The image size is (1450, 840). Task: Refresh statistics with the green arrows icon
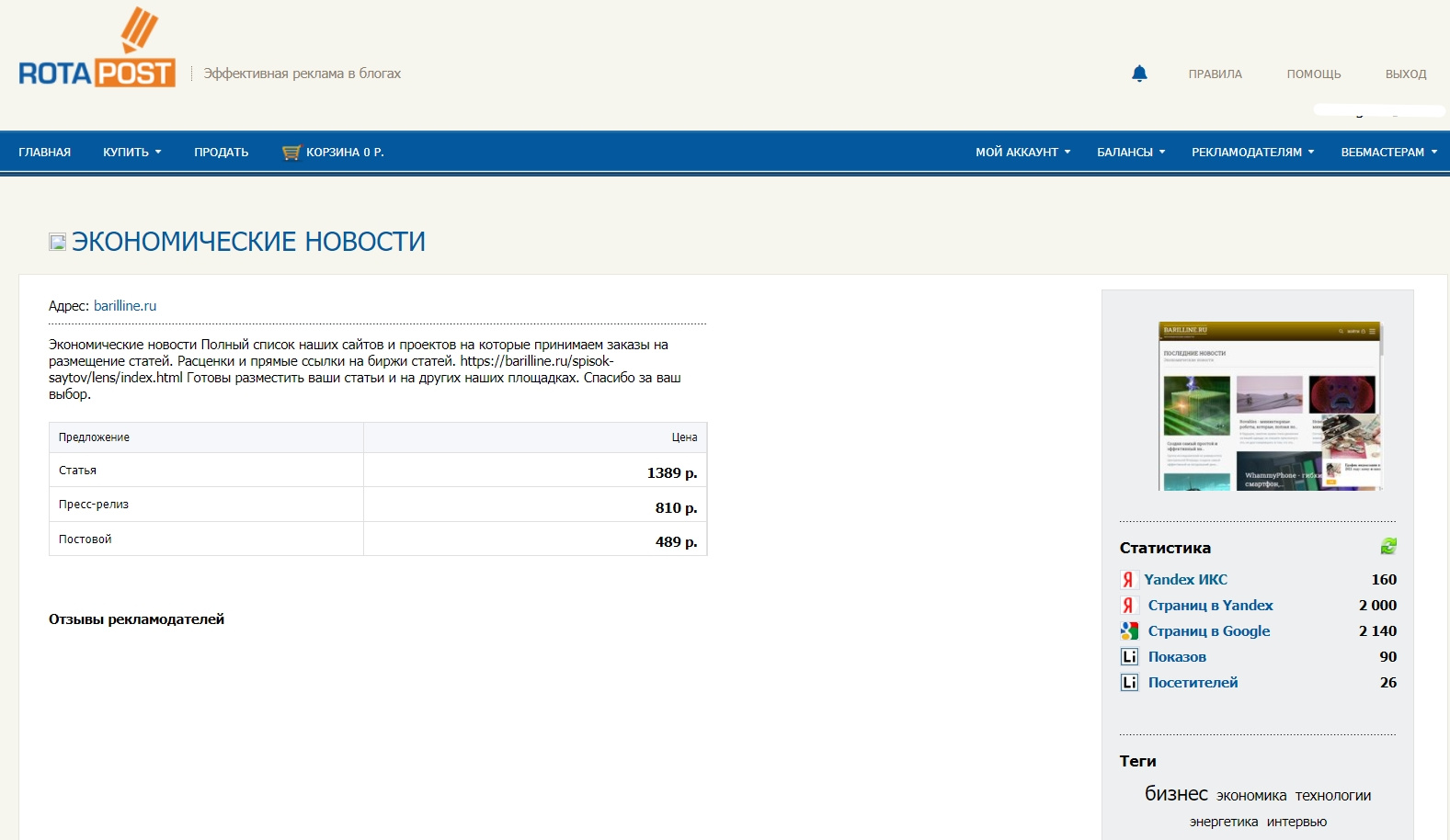pyautogui.click(x=1388, y=547)
